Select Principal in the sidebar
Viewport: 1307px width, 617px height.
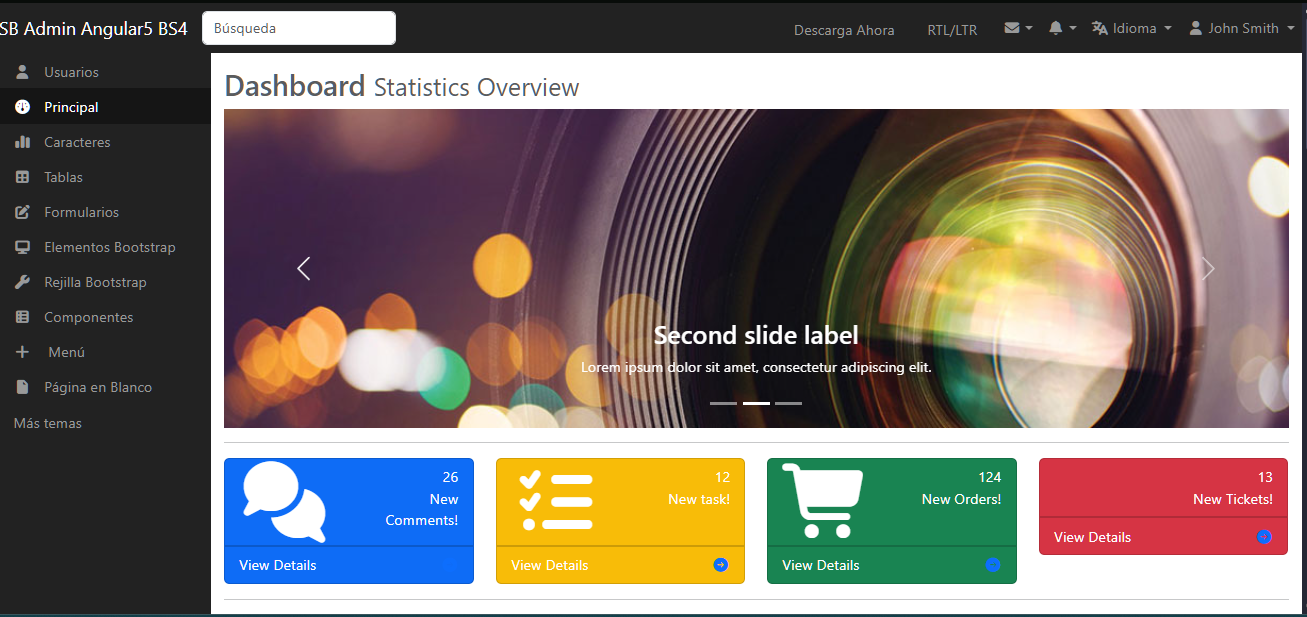tap(105, 107)
